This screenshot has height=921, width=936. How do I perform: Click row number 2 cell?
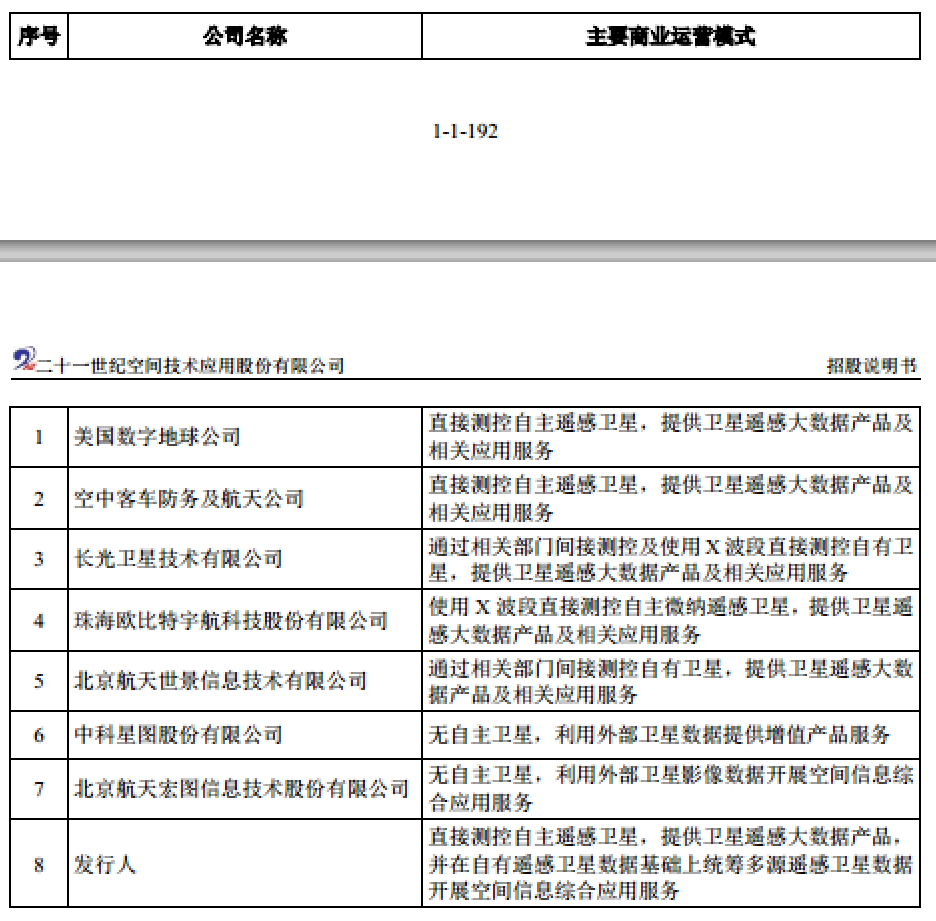pos(39,498)
